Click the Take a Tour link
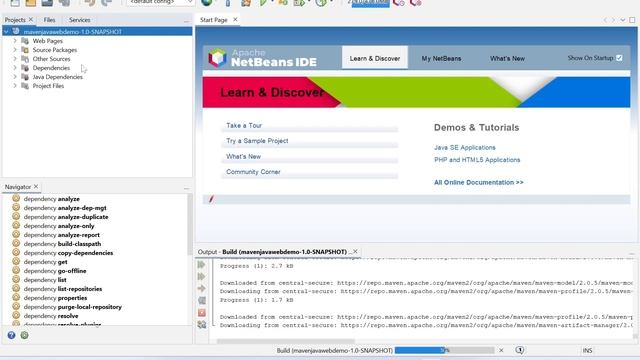 click(244, 125)
